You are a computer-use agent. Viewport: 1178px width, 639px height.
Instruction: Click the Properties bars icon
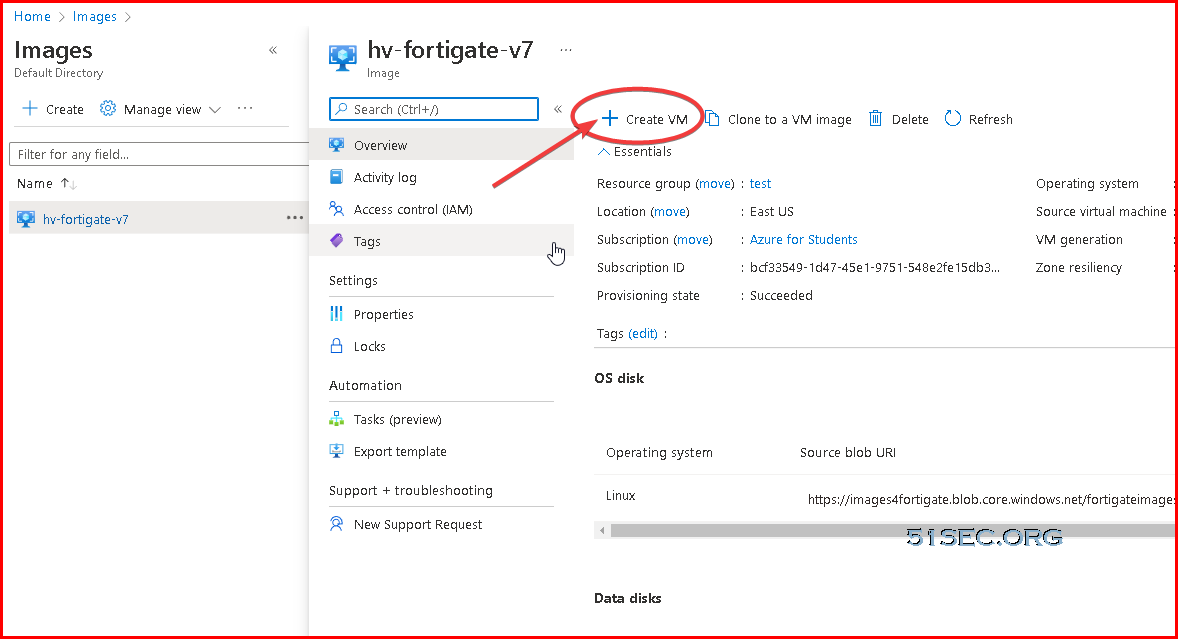[x=337, y=314]
